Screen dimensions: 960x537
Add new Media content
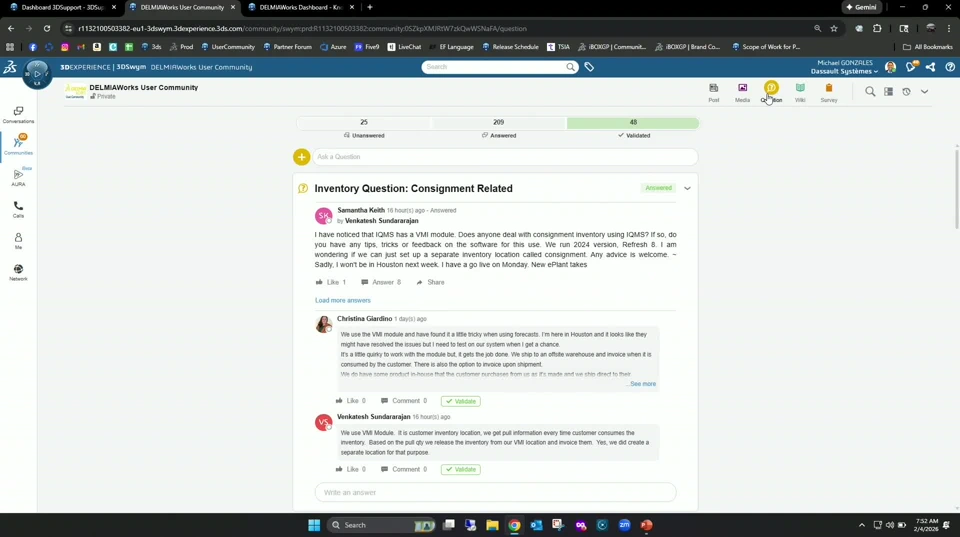tap(743, 92)
